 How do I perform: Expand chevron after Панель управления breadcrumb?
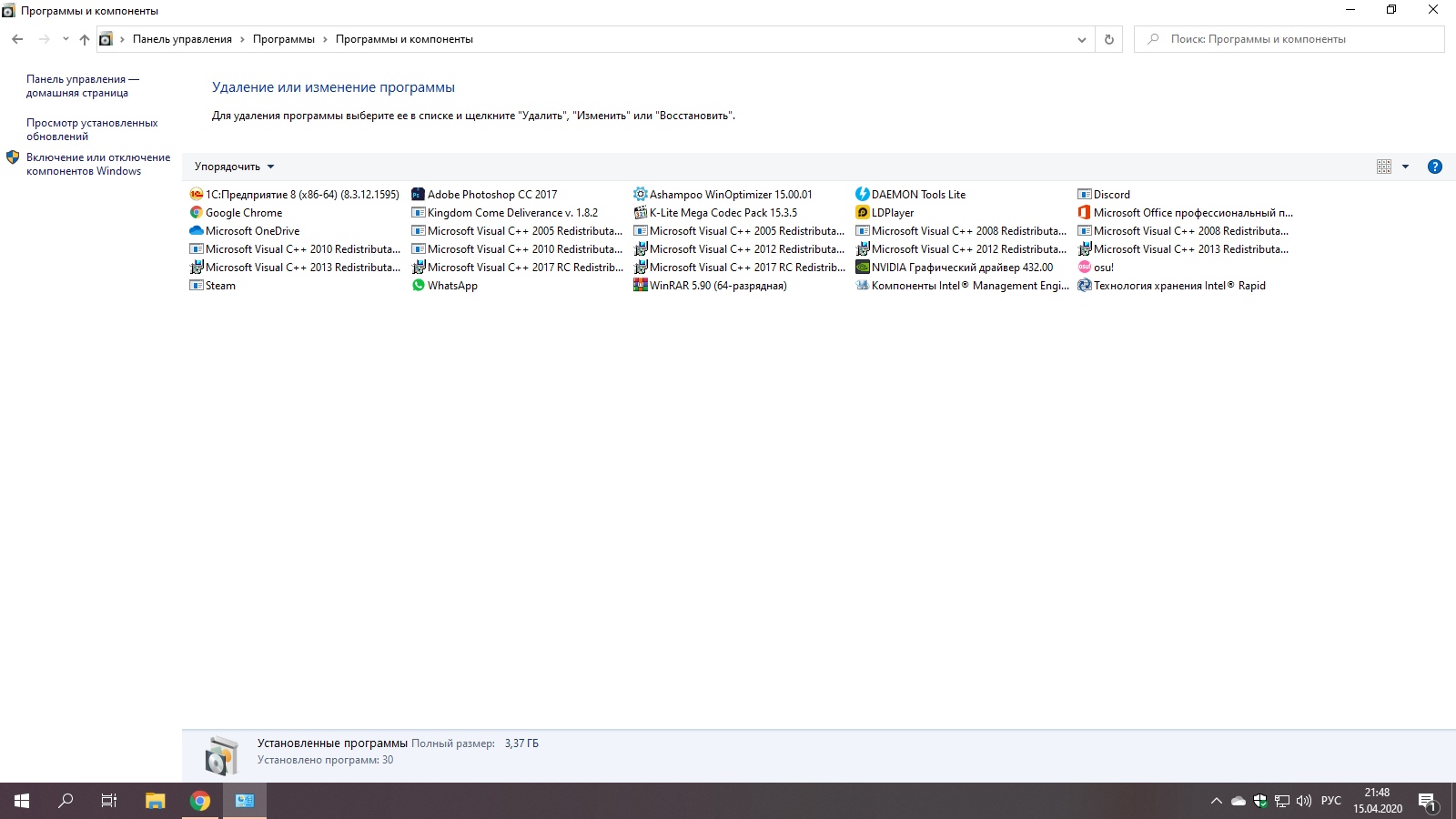point(242,39)
